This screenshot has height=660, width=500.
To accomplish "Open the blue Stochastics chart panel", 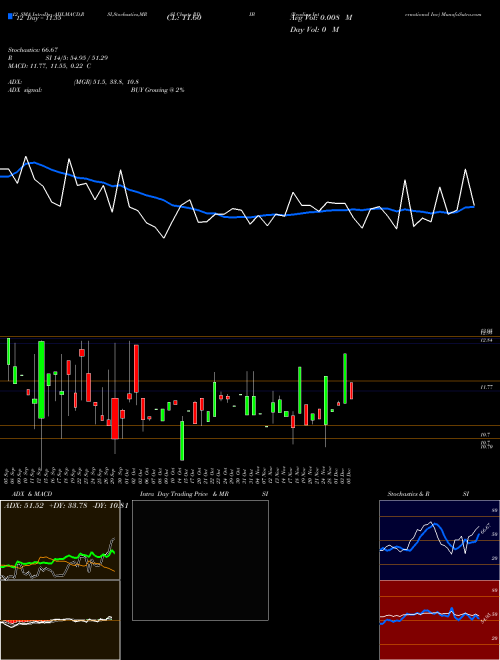I will [x=439, y=540].
